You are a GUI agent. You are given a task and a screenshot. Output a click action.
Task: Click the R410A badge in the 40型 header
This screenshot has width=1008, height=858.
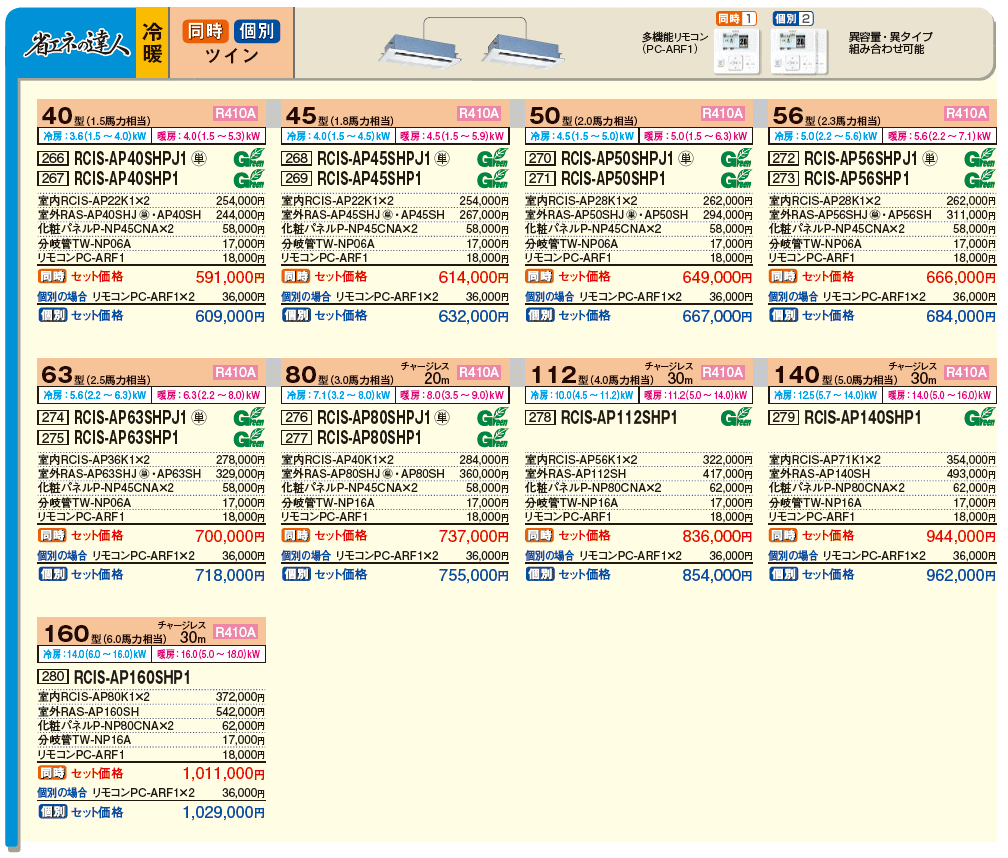[235, 114]
